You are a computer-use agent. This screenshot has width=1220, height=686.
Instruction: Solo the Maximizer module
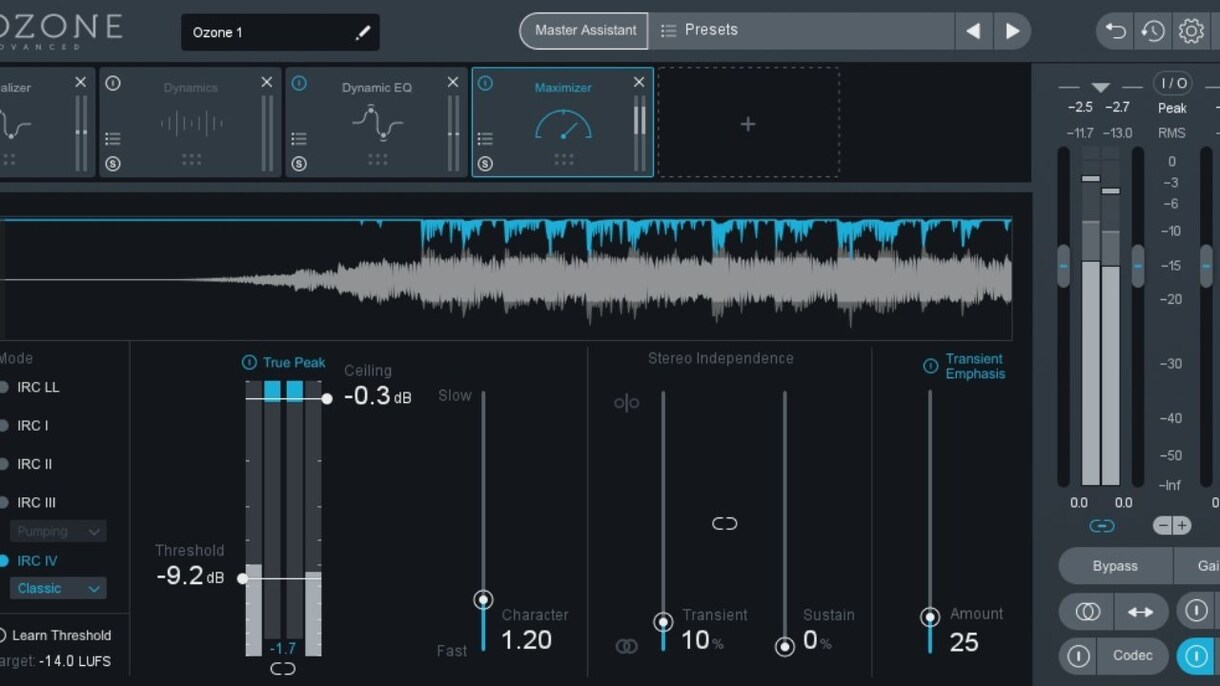tap(485, 164)
